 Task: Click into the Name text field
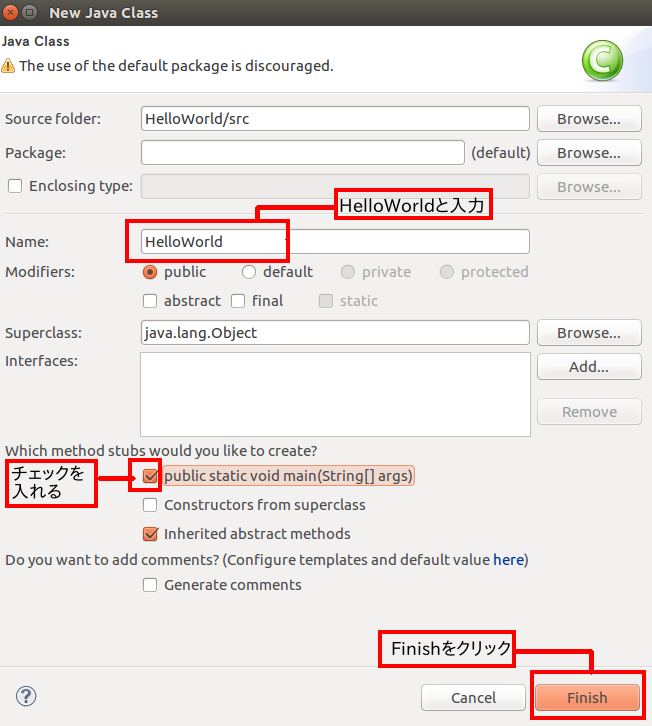coord(335,242)
